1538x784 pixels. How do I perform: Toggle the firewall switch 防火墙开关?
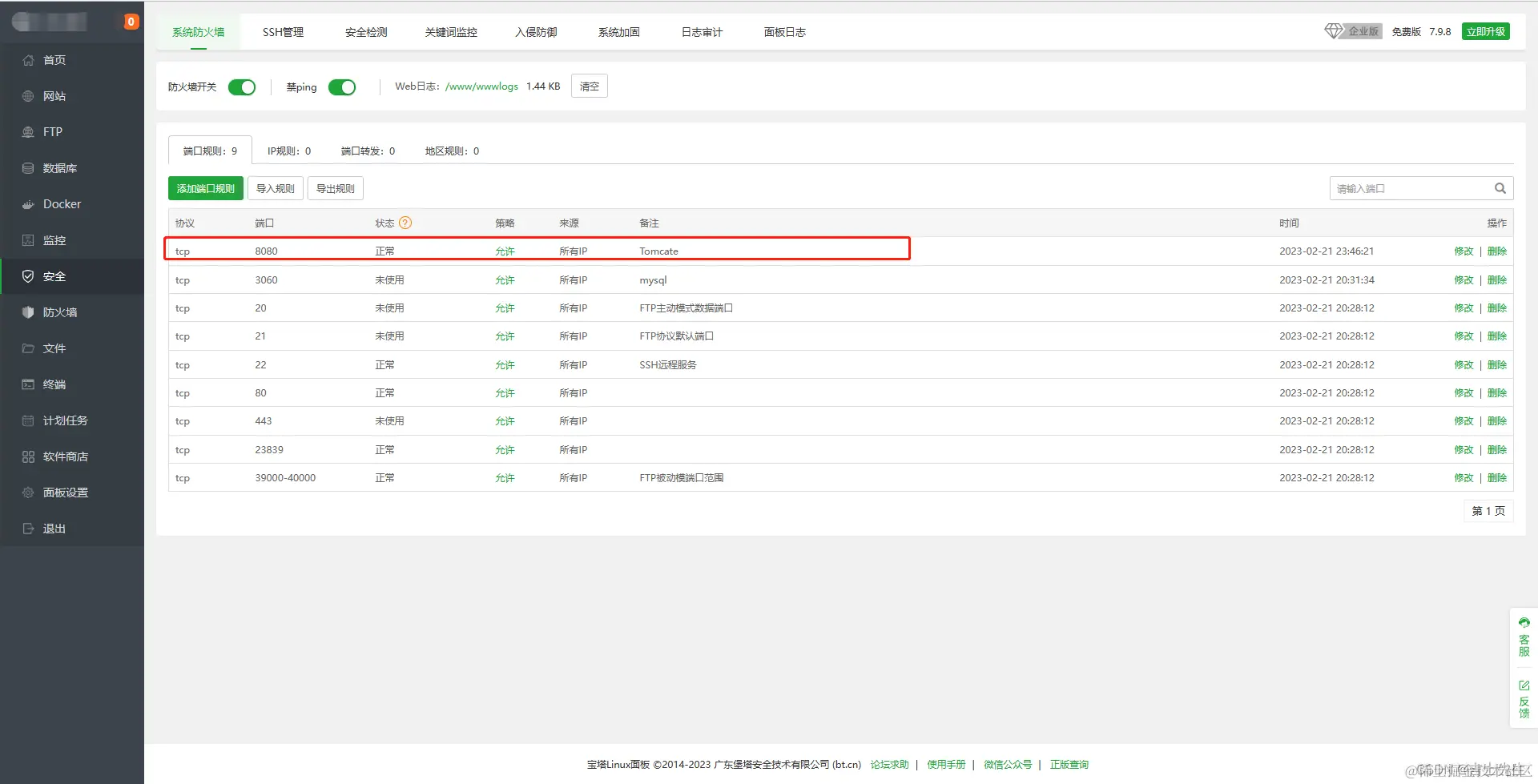pos(242,87)
